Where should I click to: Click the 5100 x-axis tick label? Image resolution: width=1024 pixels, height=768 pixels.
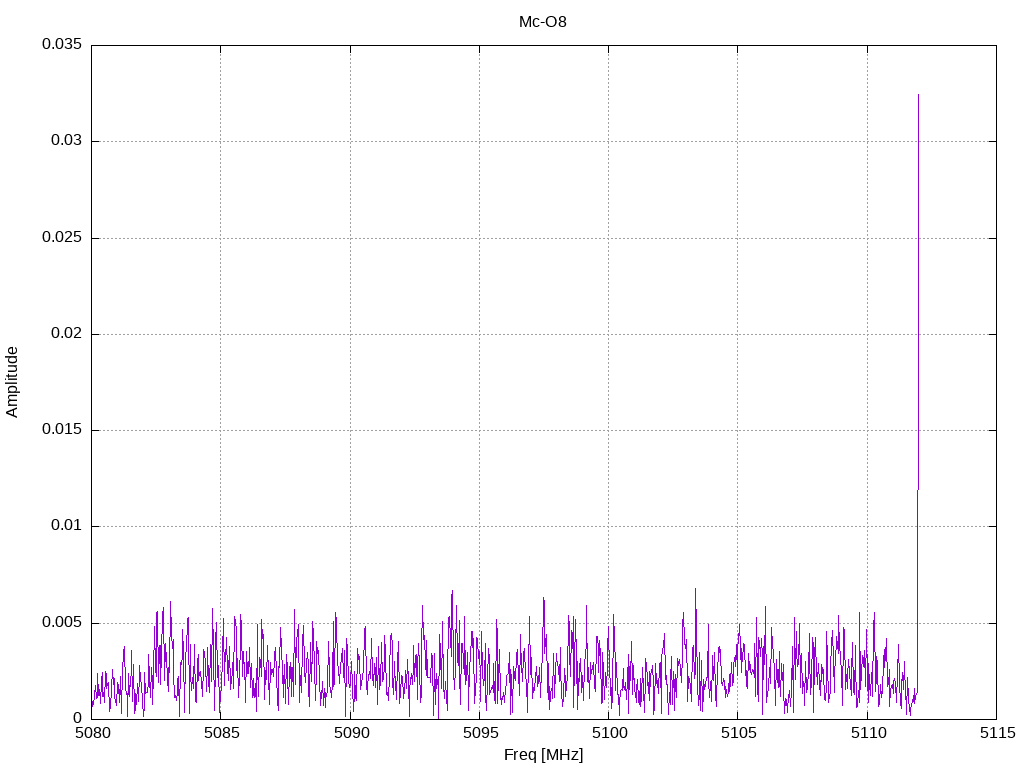coord(608,734)
